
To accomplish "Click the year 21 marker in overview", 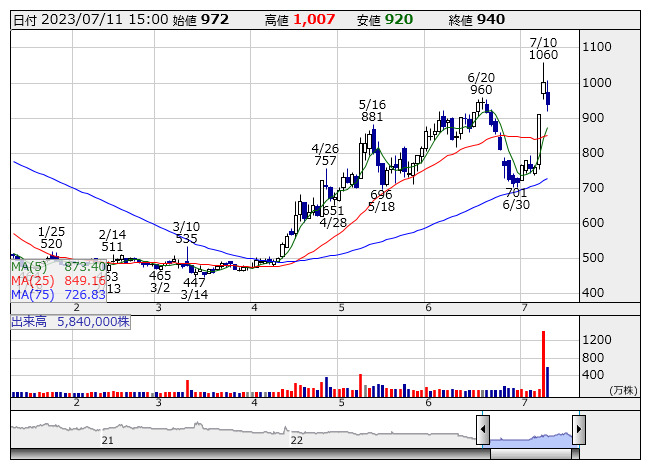I will coord(107,440).
